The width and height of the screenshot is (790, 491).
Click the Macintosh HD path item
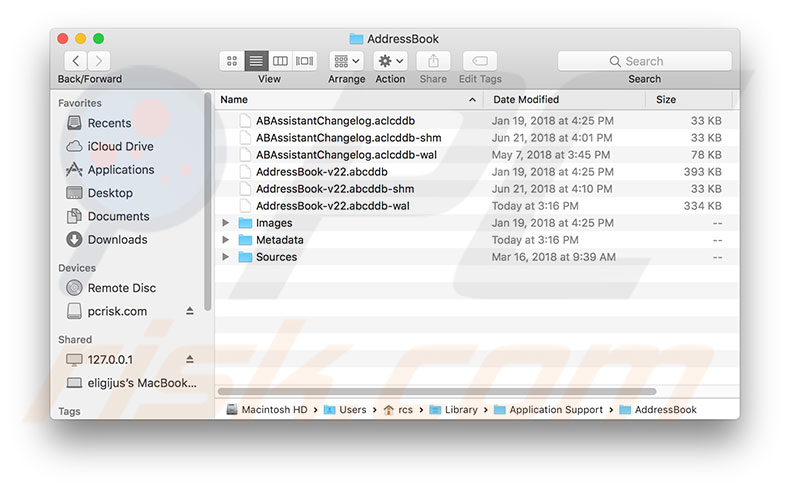[267, 409]
